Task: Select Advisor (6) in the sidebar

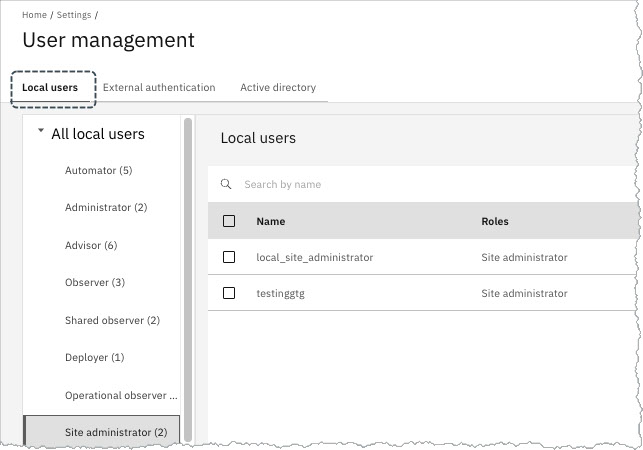Action: click(x=91, y=245)
